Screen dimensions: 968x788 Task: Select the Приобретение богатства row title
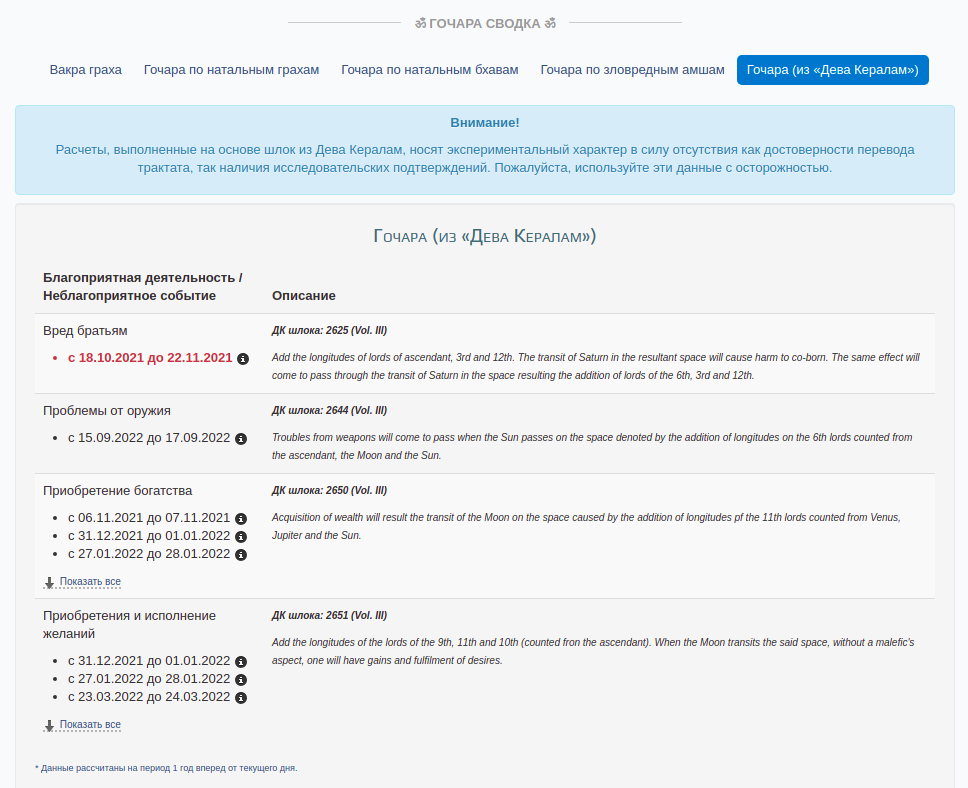tap(118, 491)
